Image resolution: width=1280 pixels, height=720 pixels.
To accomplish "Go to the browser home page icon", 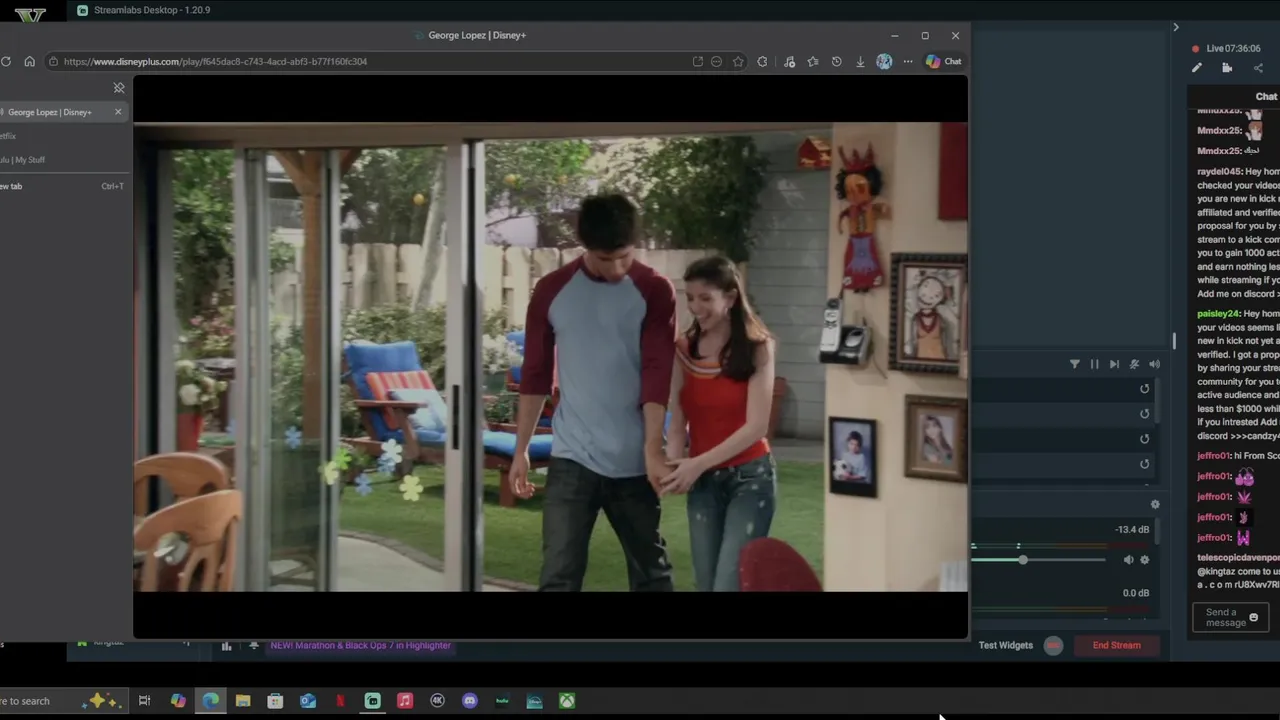I will [x=29, y=61].
